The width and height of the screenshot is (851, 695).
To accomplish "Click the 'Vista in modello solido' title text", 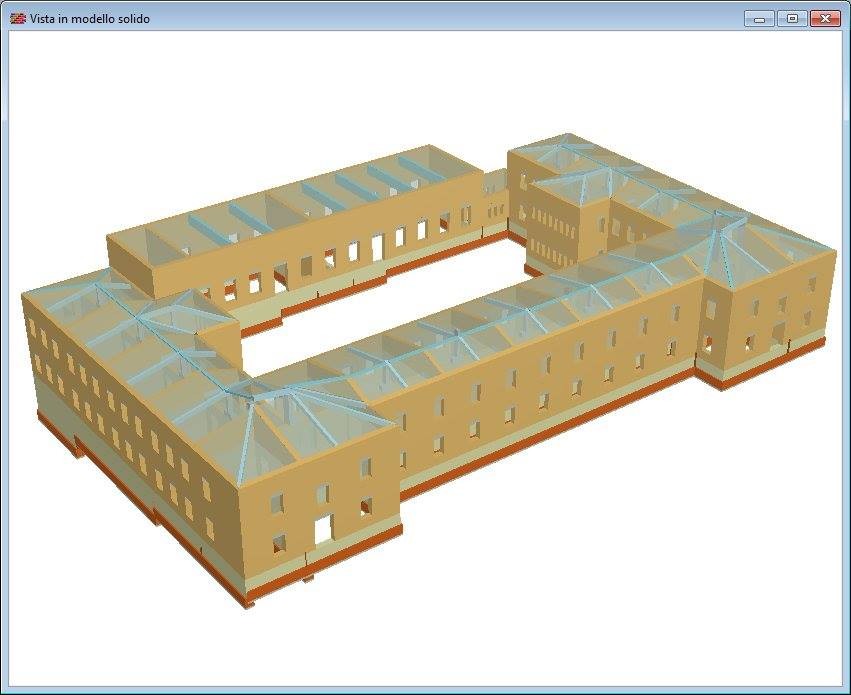I will click(90, 19).
